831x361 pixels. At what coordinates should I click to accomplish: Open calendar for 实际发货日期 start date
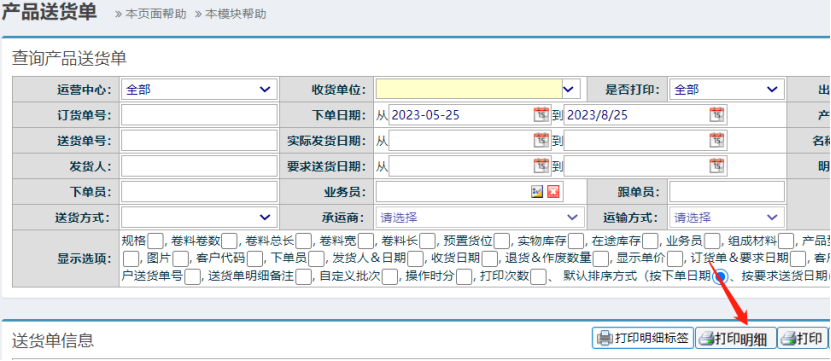point(542,140)
